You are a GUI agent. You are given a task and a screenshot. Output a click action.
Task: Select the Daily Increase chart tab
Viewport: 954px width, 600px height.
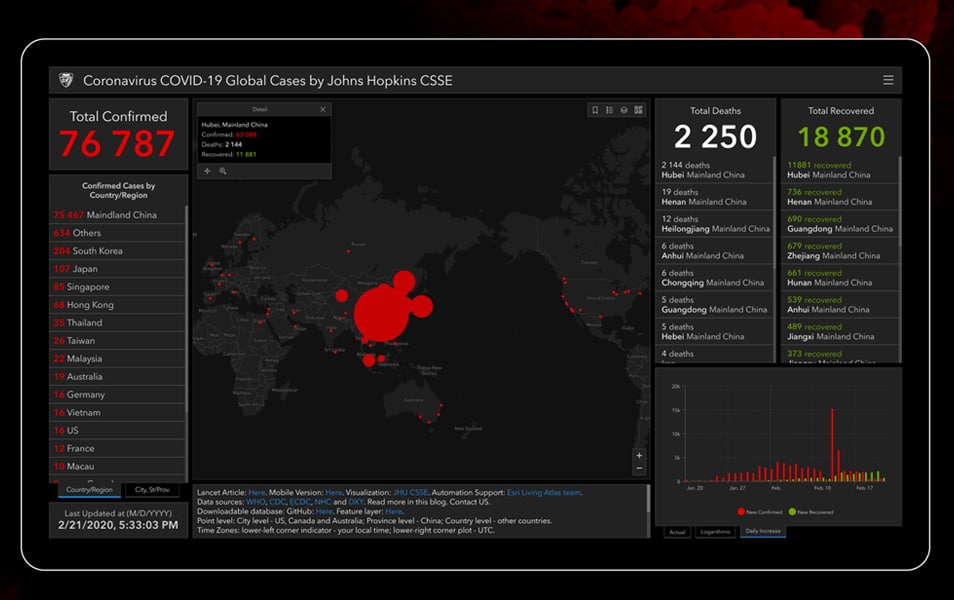pyautogui.click(x=763, y=532)
